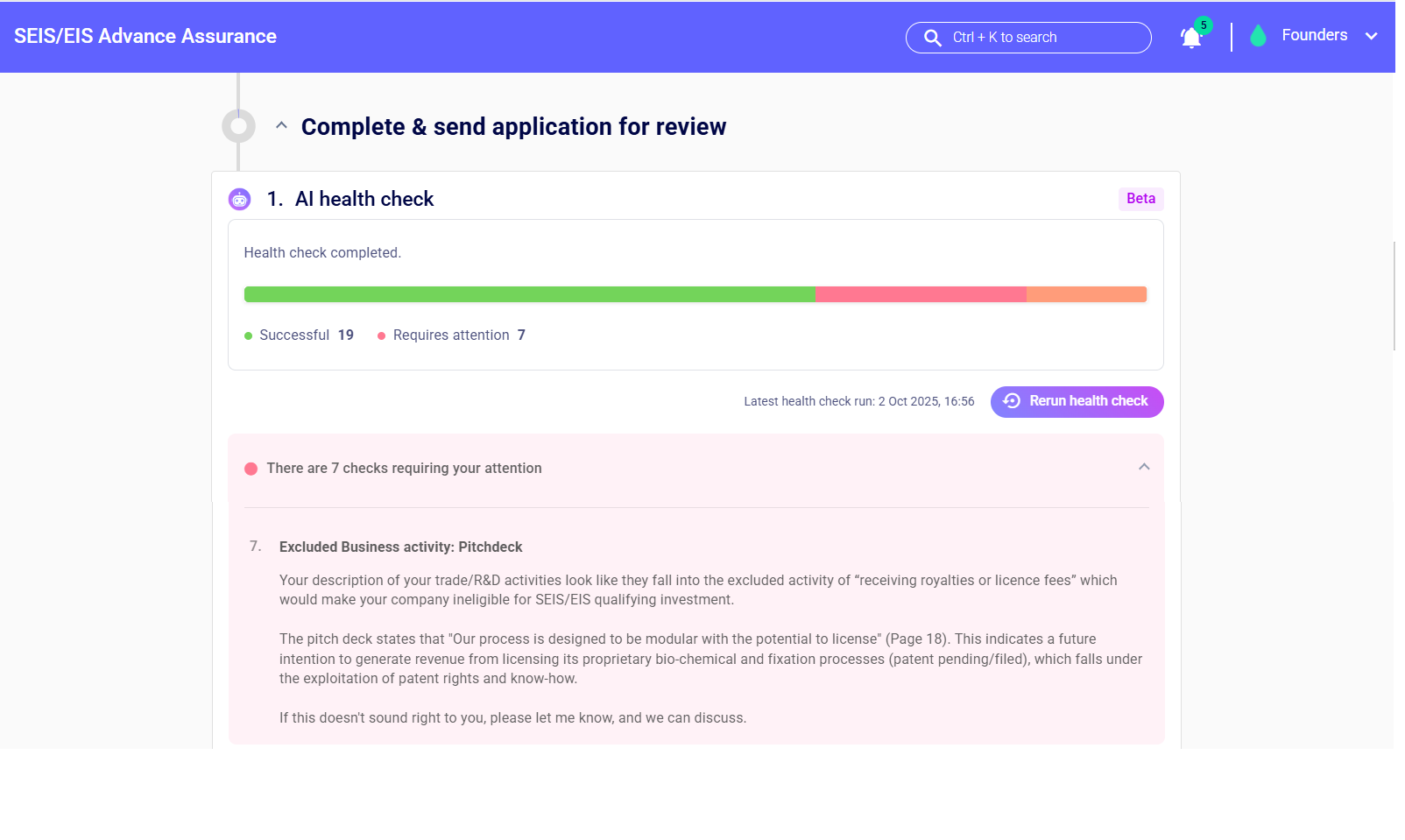This screenshot has height=840, width=1405.
Task: Click the green segment of the health bar
Action: (x=526, y=294)
